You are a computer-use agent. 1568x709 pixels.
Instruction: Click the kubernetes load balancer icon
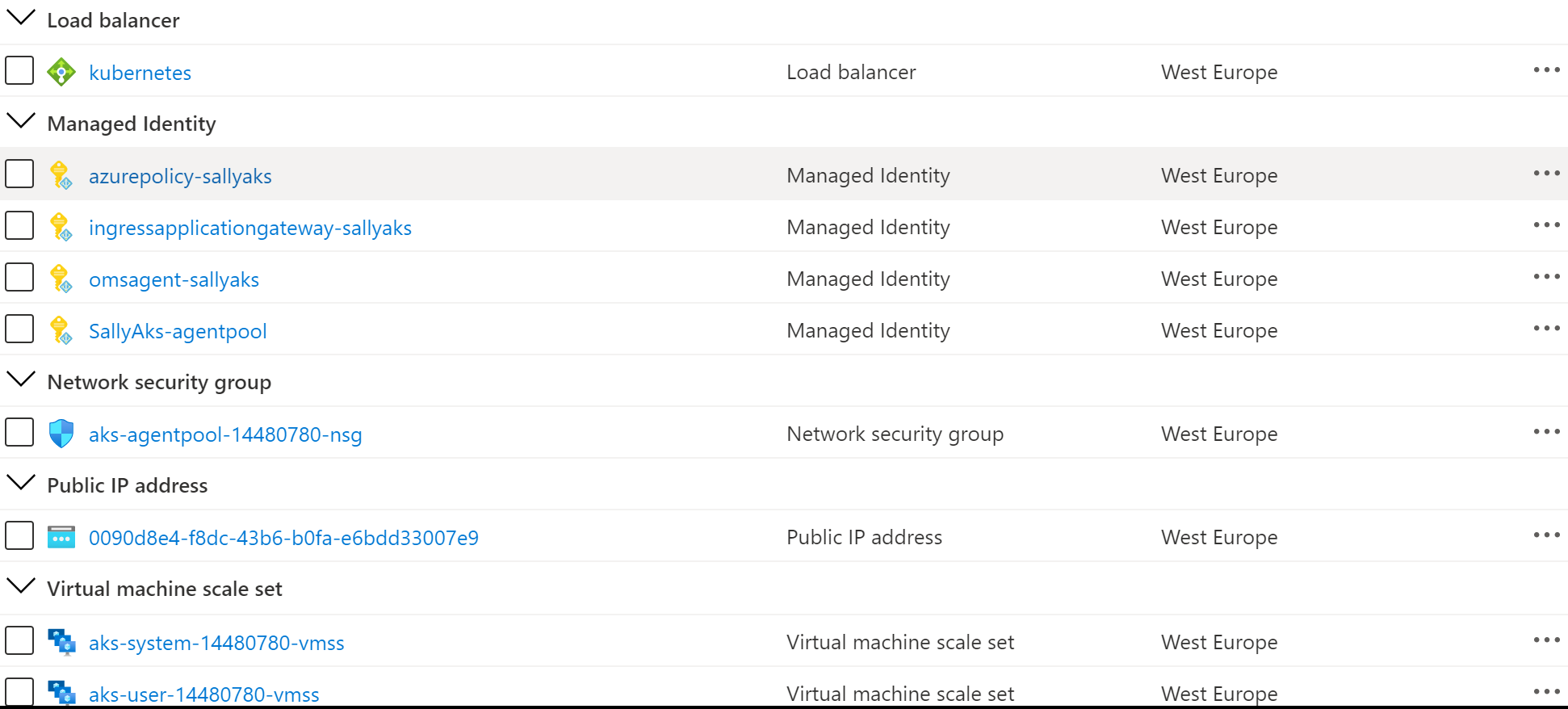61,72
